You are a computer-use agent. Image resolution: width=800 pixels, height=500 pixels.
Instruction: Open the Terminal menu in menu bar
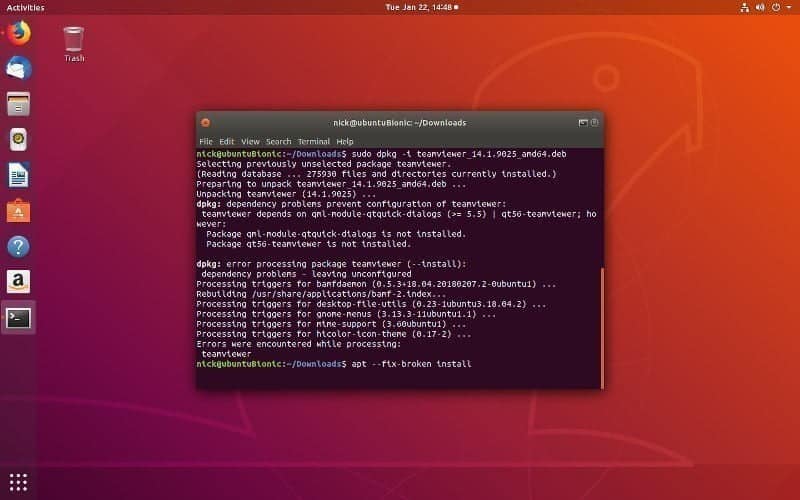coord(314,141)
